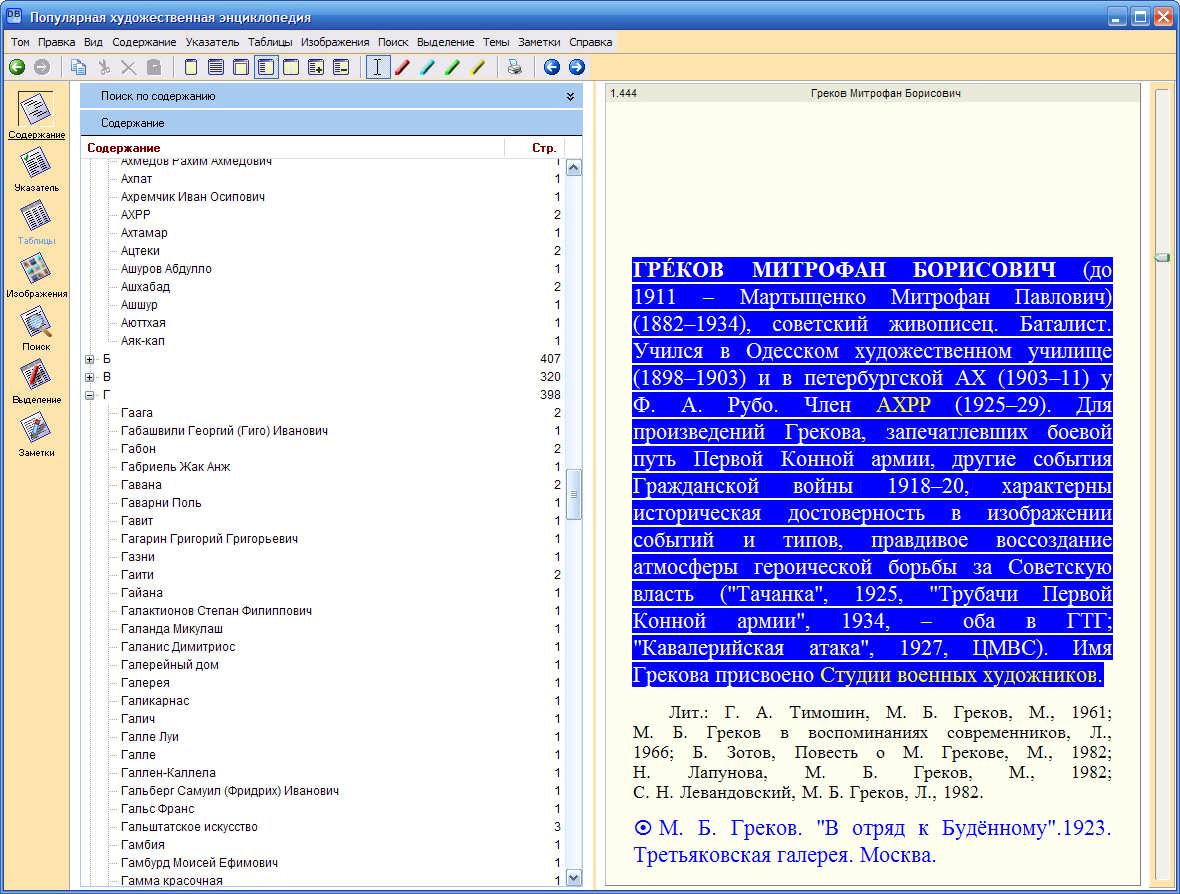The height and width of the screenshot is (894, 1180).
Task: Open the "В отряд к Будённому" image link
Action: (x=872, y=841)
